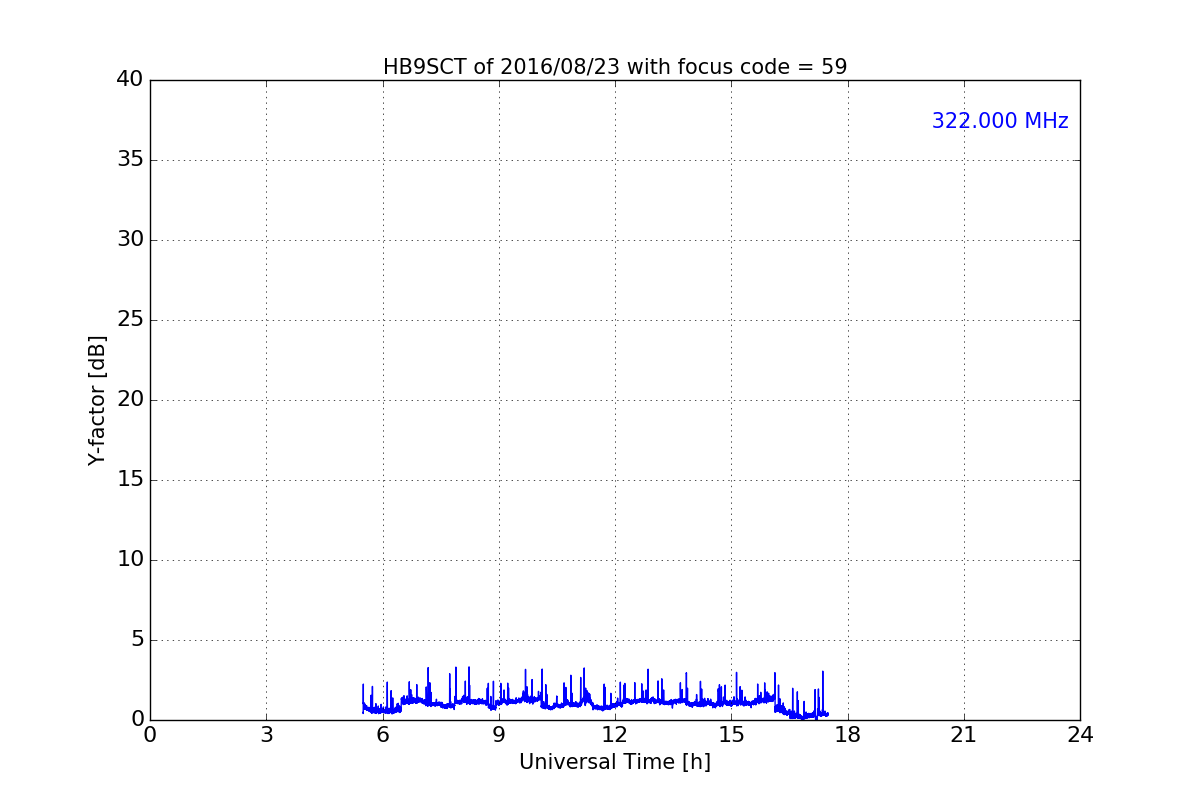Click y-axis tick label 15
Image resolution: width=1200 pixels, height=800 pixels.
coord(130,480)
